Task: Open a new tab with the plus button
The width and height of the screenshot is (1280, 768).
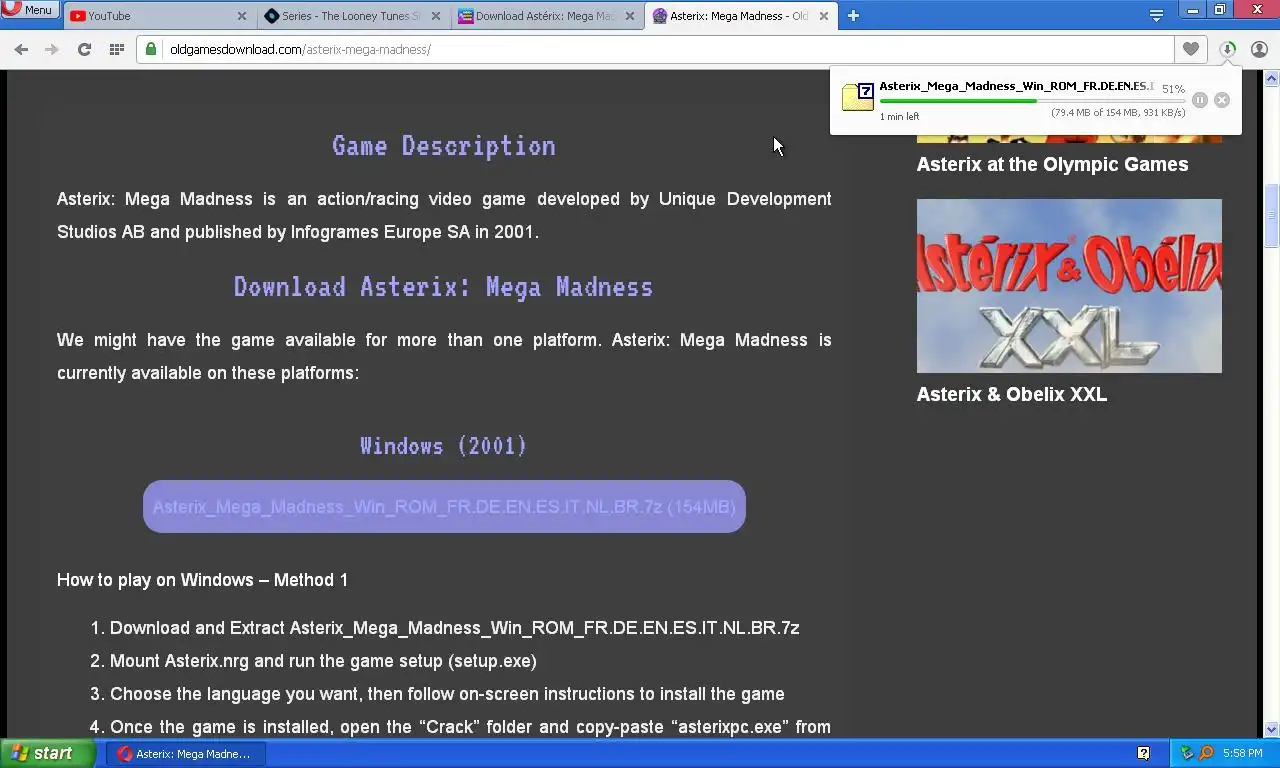Action: click(x=853, y=16)
